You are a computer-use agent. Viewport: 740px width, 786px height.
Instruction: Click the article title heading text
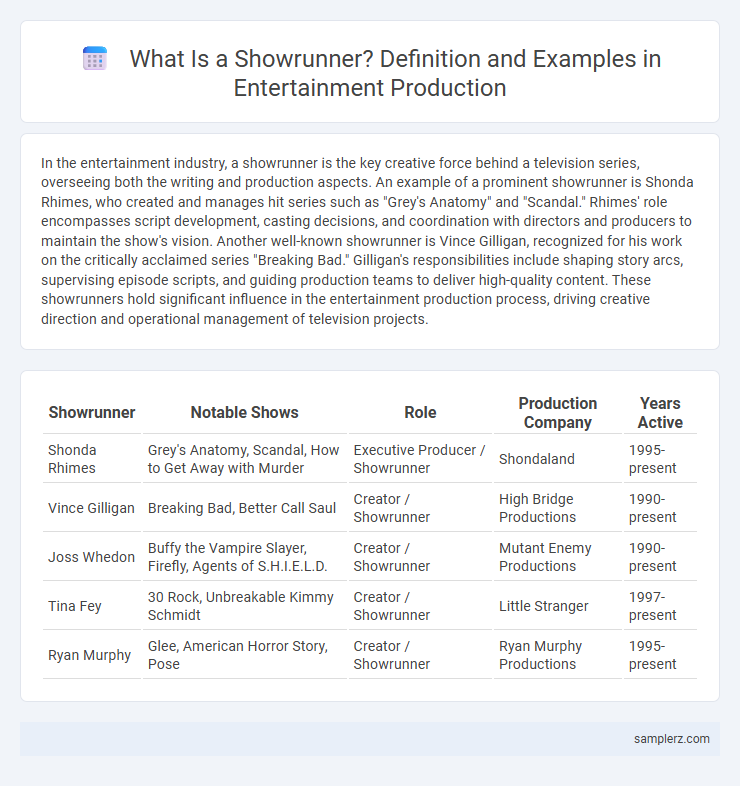395,73
